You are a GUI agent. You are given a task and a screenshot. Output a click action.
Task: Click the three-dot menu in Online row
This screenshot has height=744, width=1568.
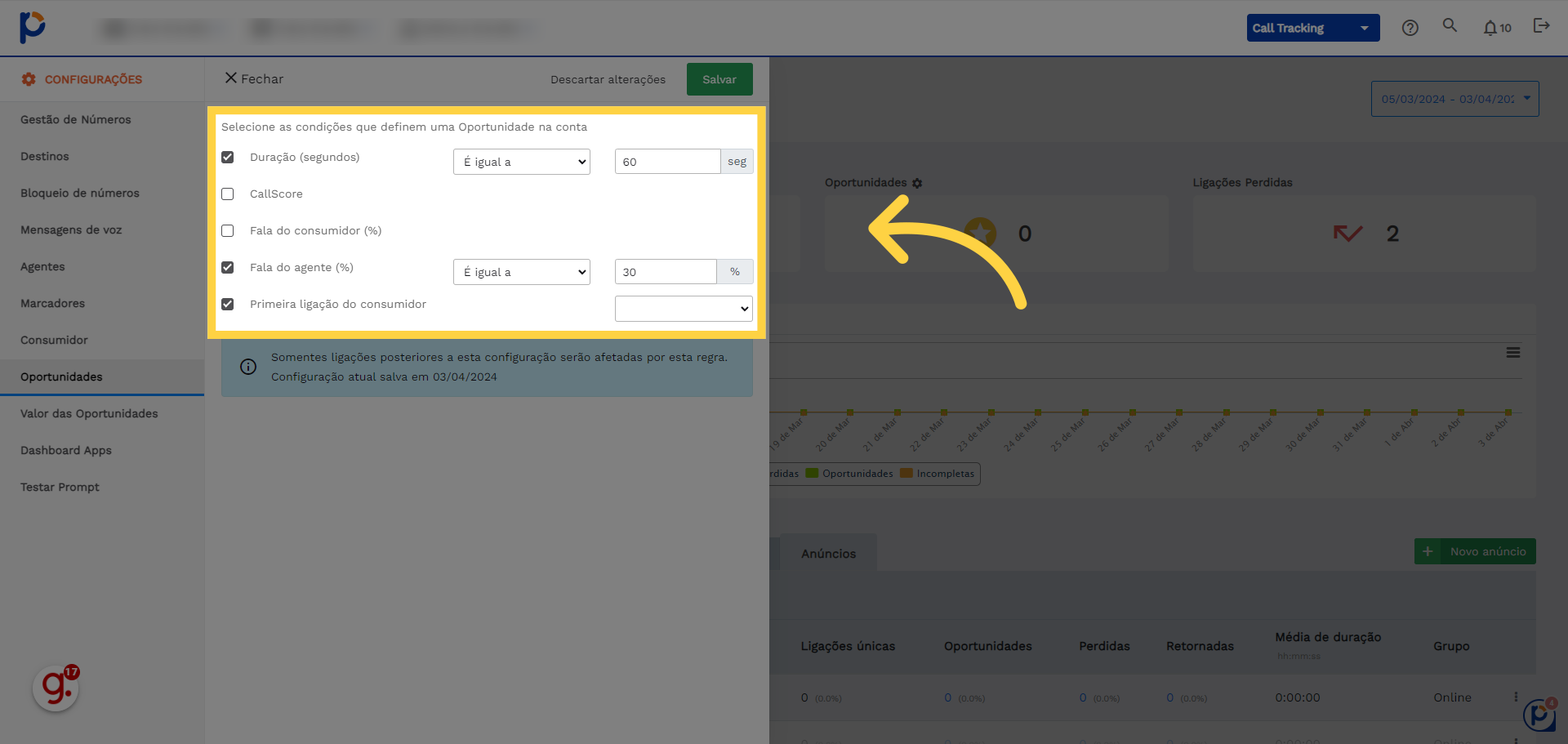1516,697
